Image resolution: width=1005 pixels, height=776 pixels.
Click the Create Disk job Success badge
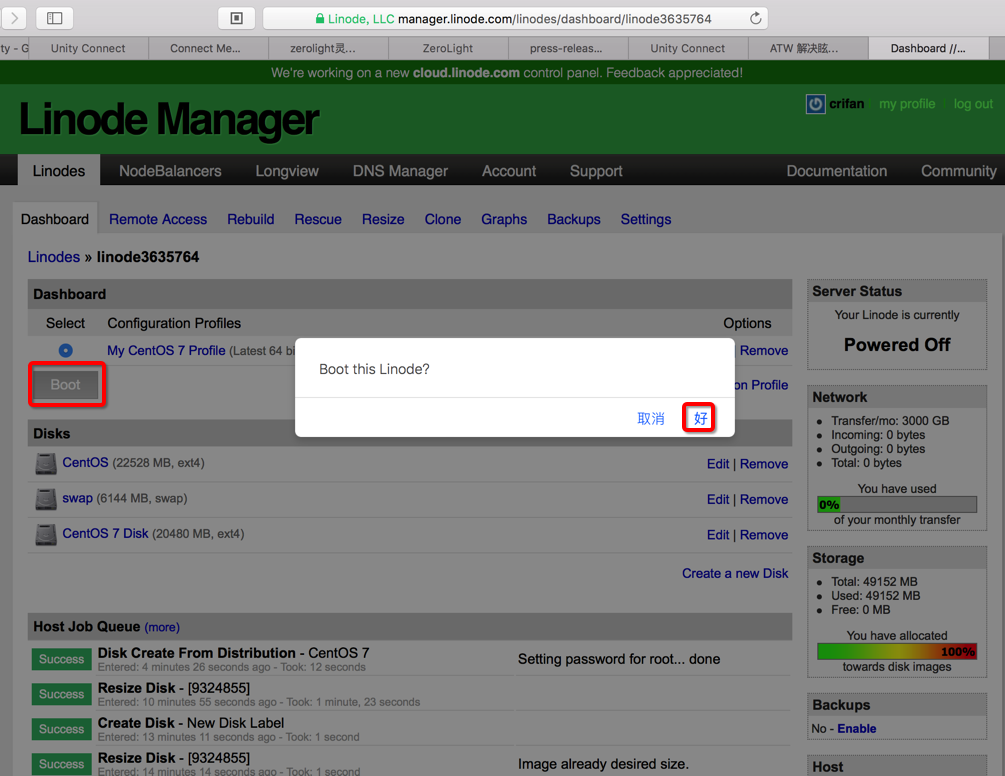62,729
